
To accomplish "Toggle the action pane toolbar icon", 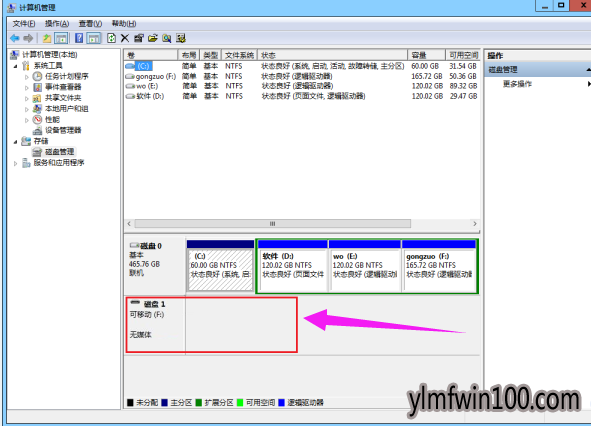I will click(x=94, y=38).
